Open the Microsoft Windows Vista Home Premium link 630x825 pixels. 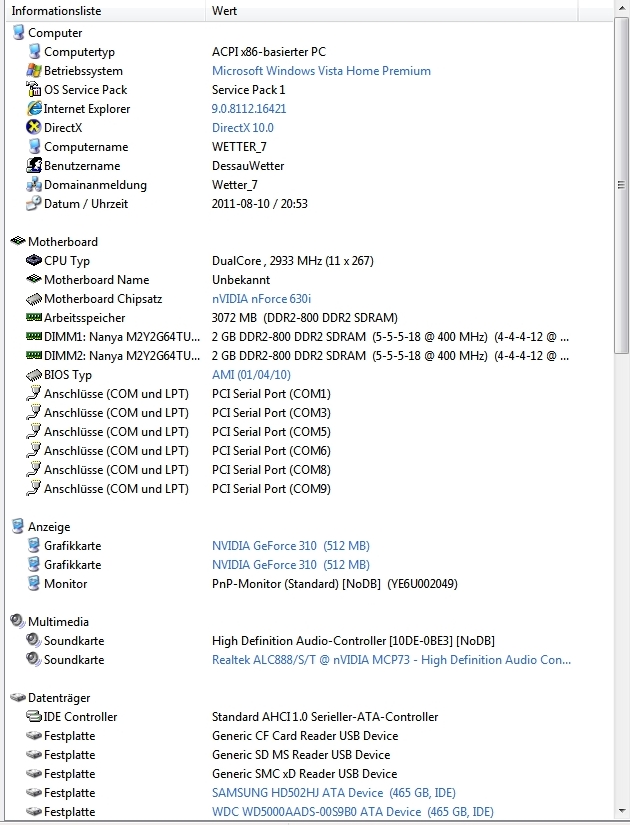pos(321,71)
